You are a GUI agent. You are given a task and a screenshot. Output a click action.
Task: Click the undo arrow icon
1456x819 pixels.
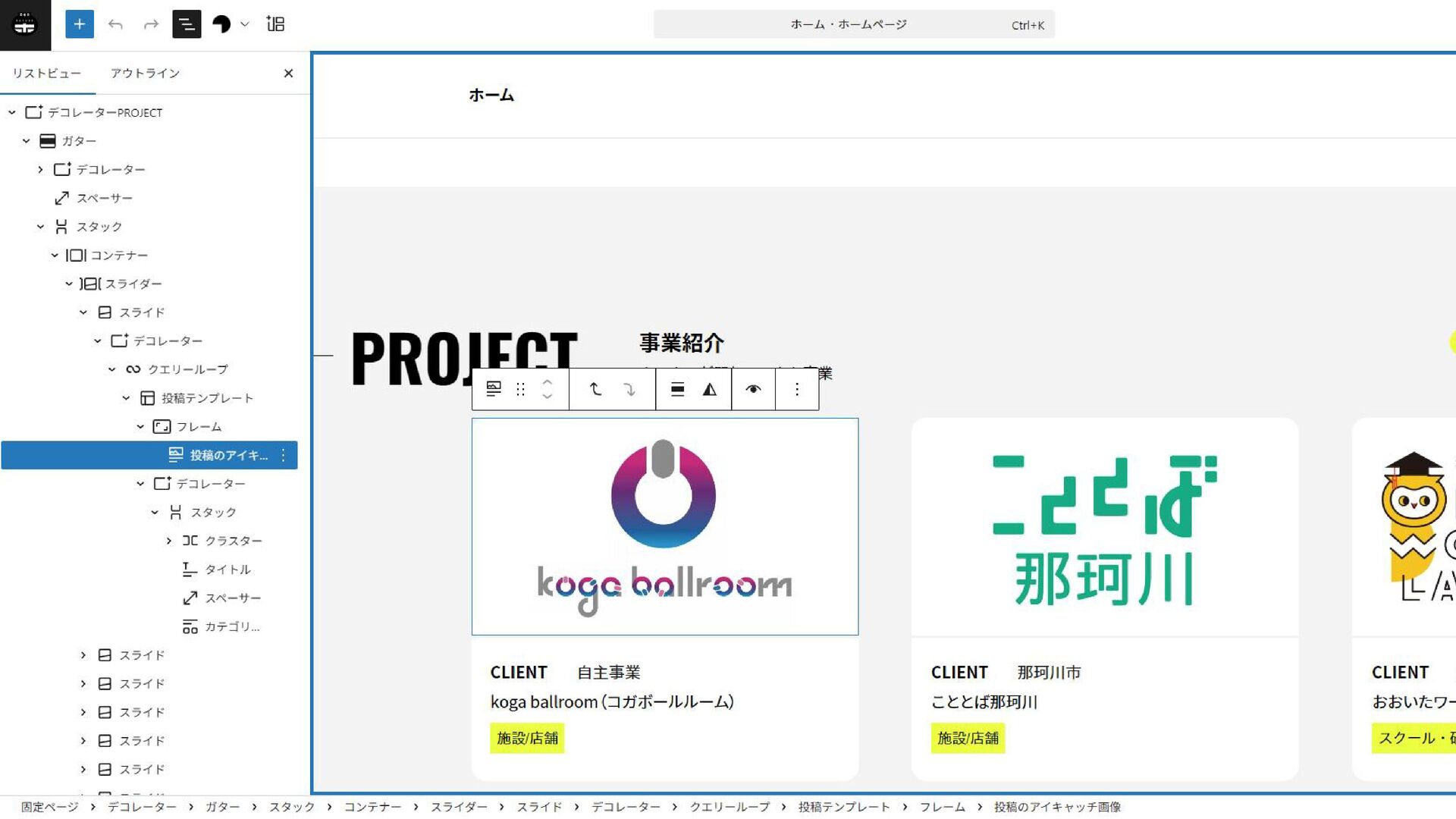pos(115,24)
